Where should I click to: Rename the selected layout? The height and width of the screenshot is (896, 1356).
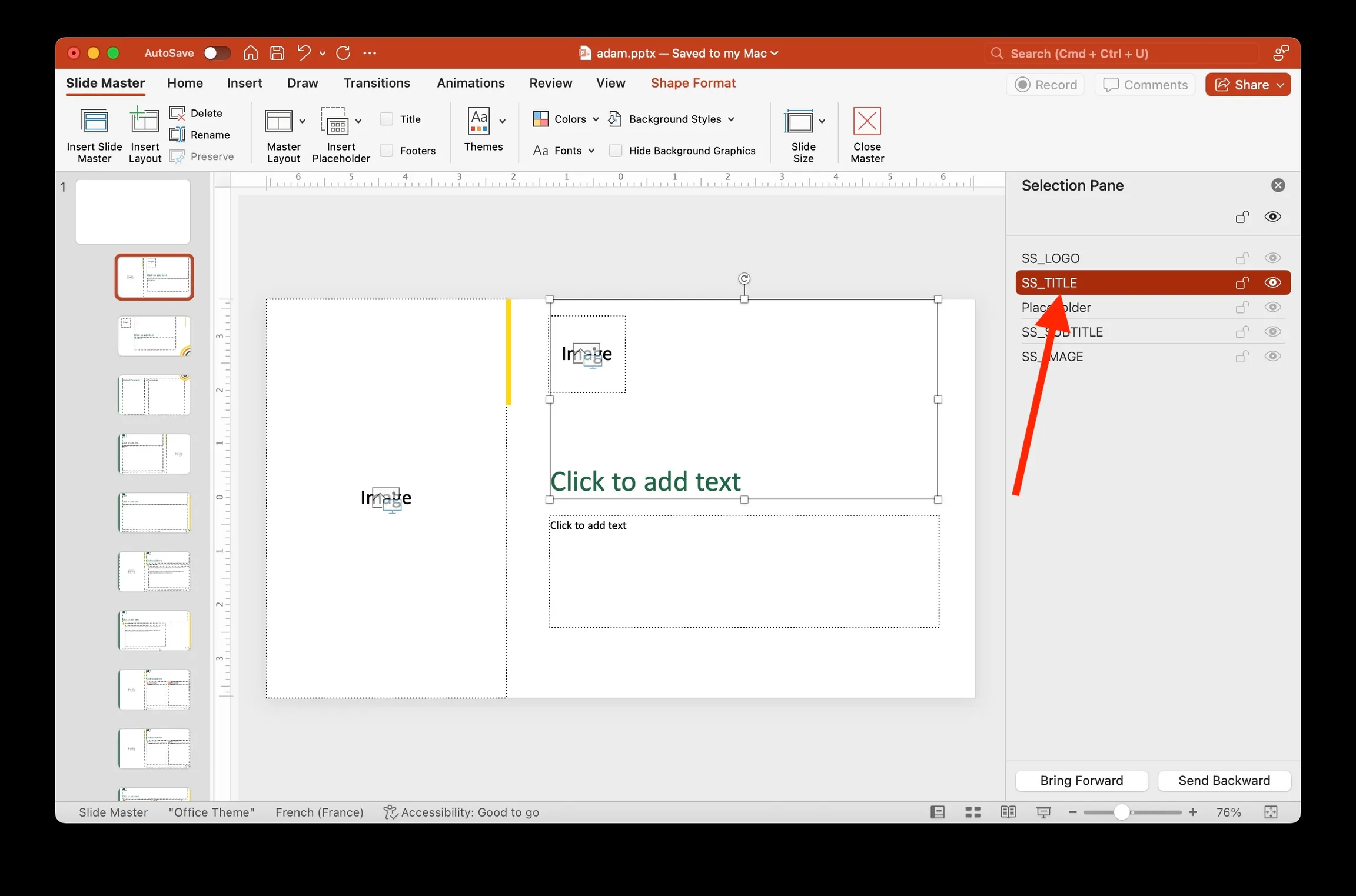pyautogui.click(x=200, y=135)
